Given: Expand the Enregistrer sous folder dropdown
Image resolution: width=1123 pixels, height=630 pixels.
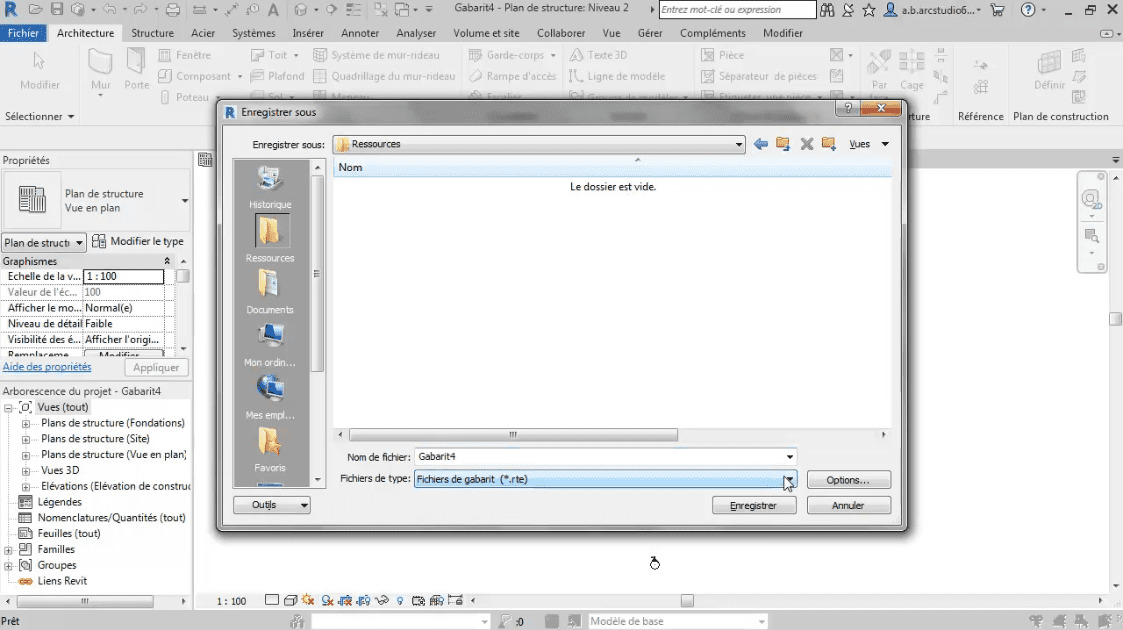Looking at the screenshot, I should click(x=739, y=145).
